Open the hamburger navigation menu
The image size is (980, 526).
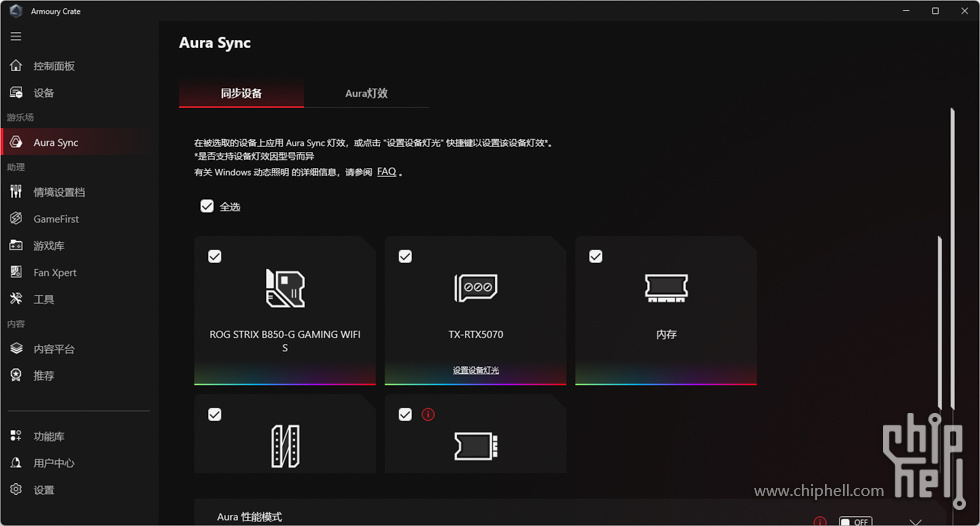pos(16,36)
